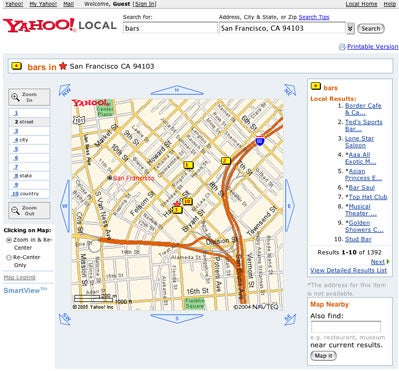This screenshot has height=371, width=399.
Task: Click the Zoom In magnifier button
Action: 29,97
